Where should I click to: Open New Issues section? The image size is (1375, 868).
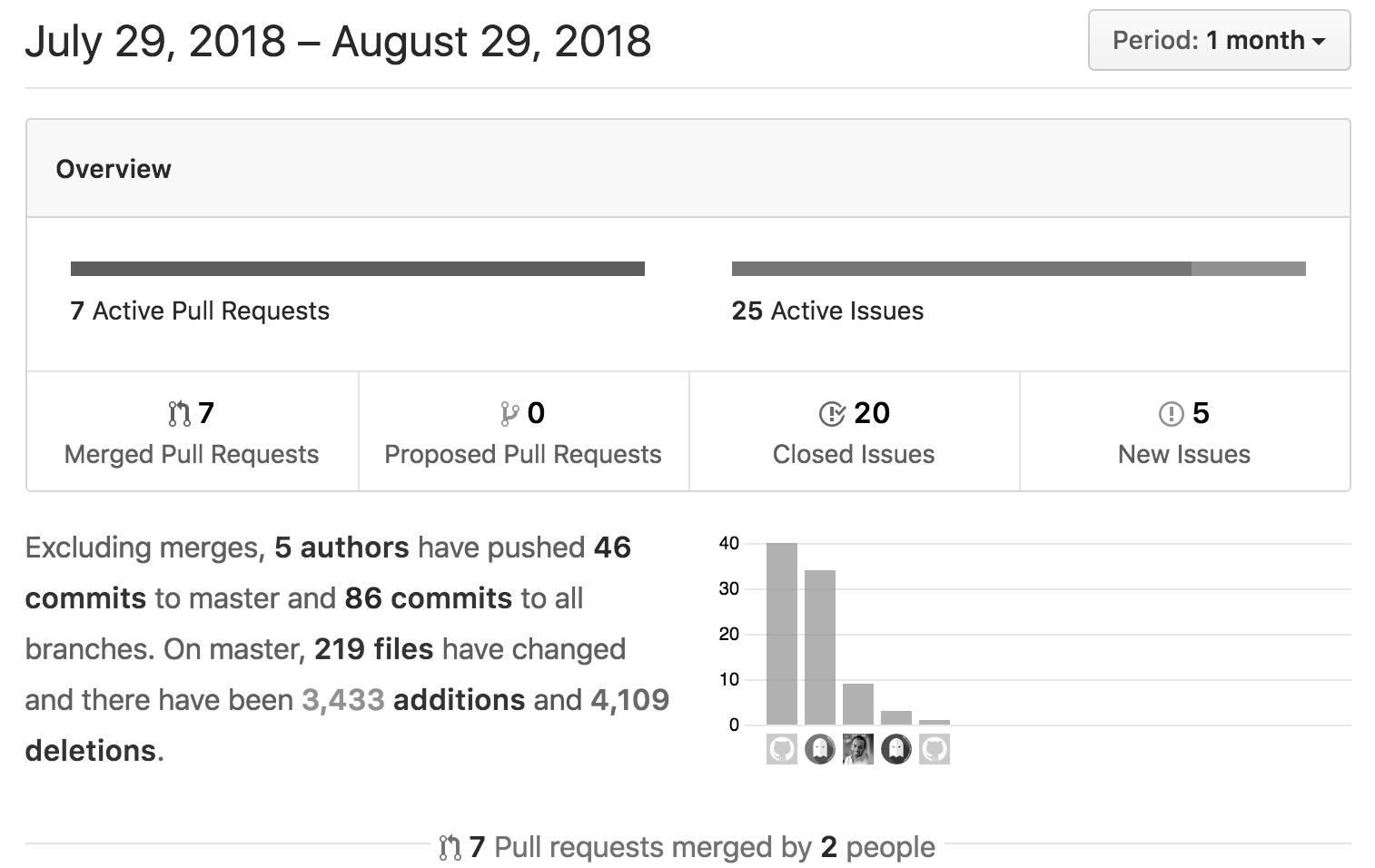pyautogui.click(x=1185, y=431)
